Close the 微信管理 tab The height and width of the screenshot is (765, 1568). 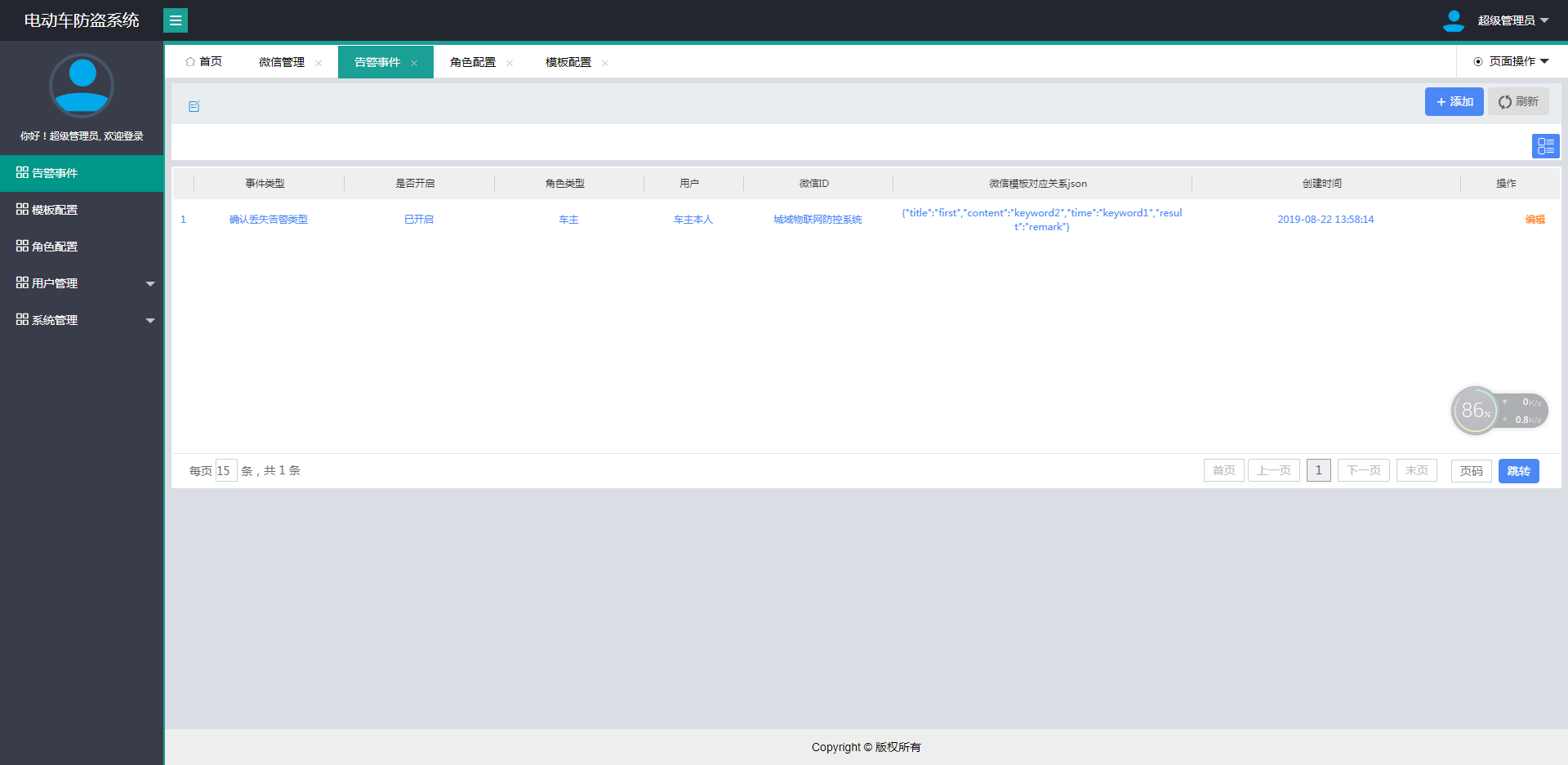(318, 63)
